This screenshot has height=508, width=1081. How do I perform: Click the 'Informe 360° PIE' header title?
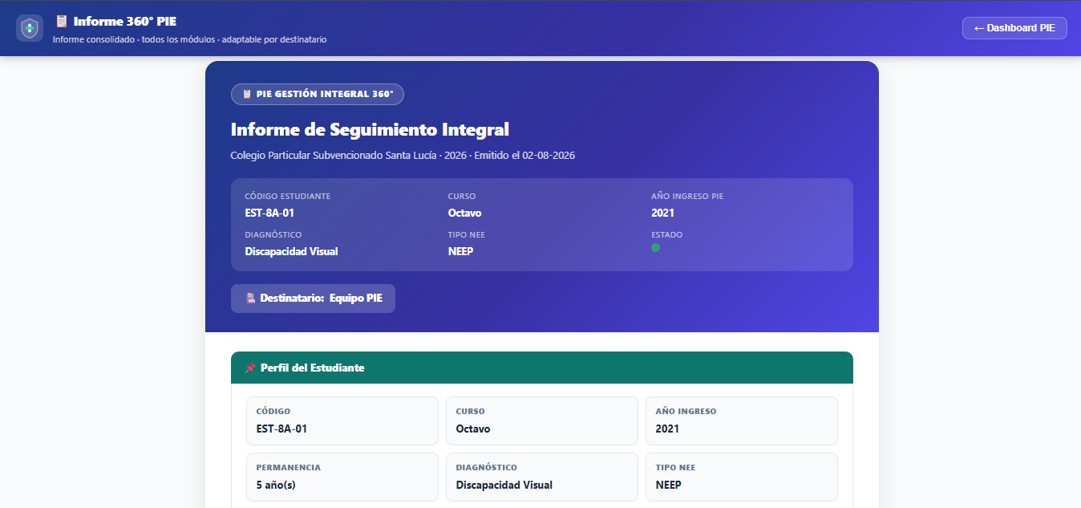click(125, 21)
